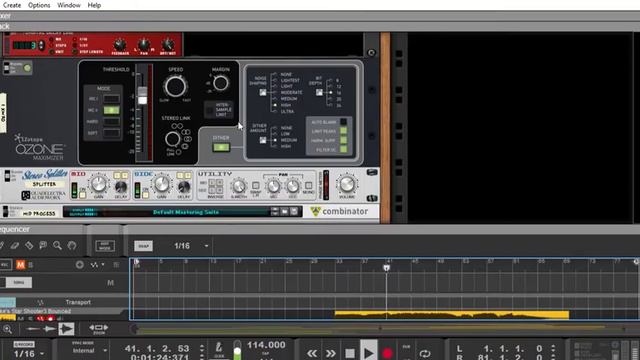Select the large waveform zoom icon
Image resolution: width=640 pixels, height=360 pixels.
click(x=66, y=329)
